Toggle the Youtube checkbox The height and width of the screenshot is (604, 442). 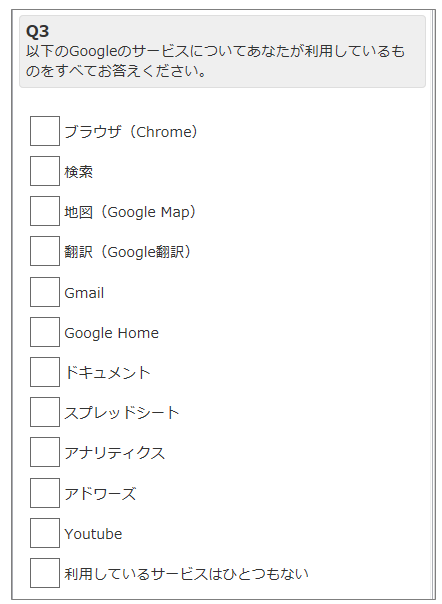coord(45,533)
